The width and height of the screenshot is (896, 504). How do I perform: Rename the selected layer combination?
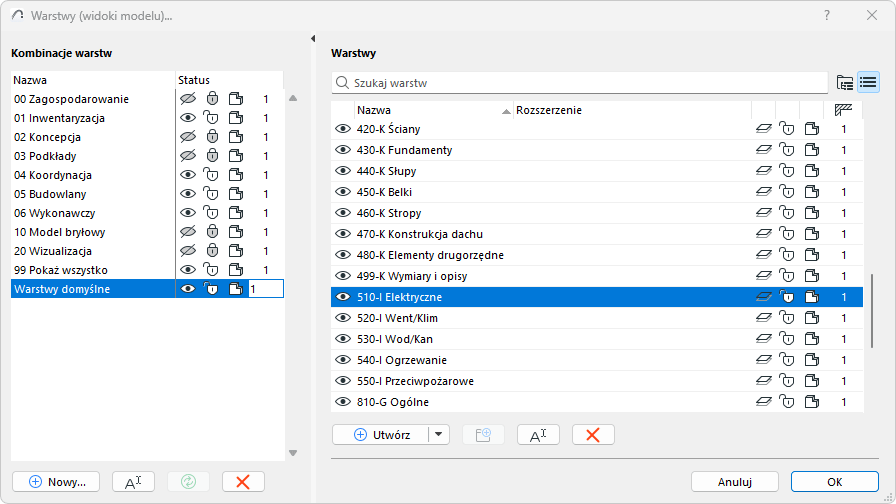pyautogui.click(x=133, y=482)
